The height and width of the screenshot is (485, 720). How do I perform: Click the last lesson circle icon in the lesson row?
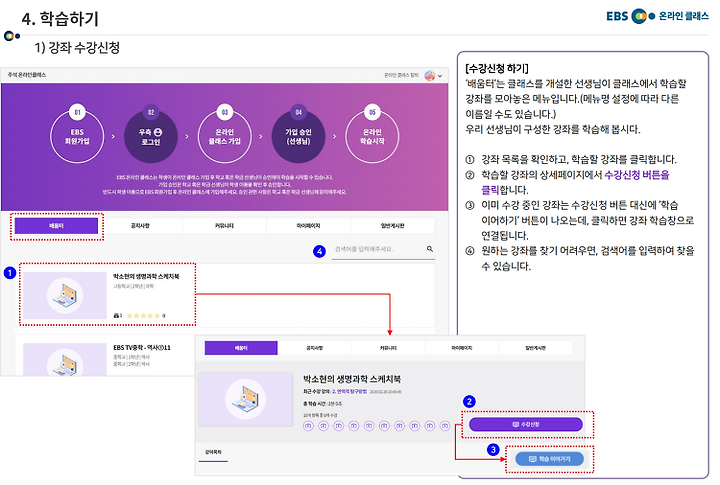coord(444,426)
